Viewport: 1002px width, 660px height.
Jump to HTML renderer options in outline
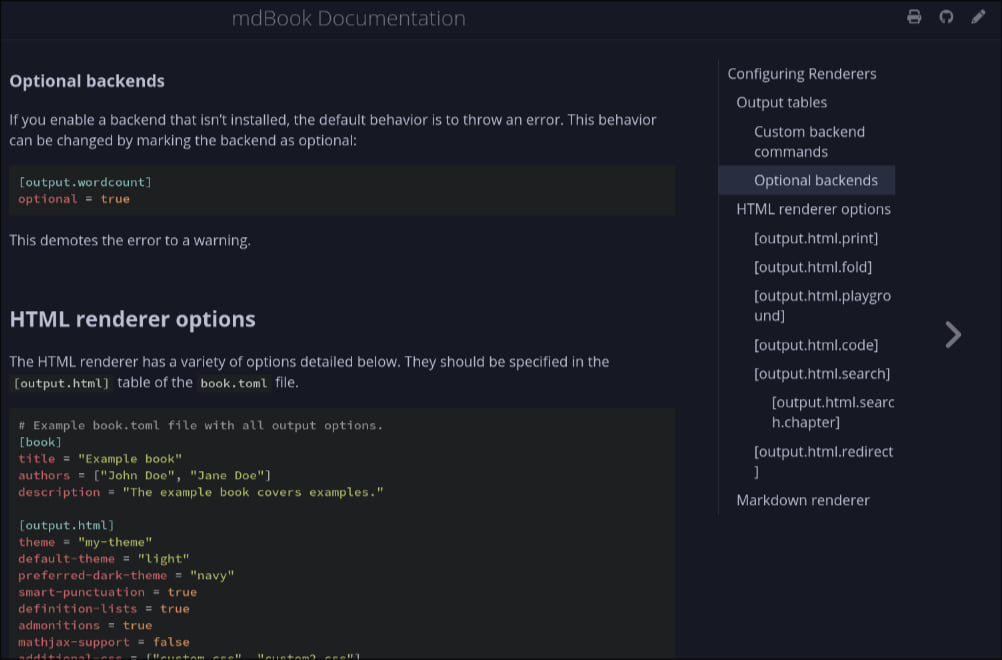tap(813, 209)
